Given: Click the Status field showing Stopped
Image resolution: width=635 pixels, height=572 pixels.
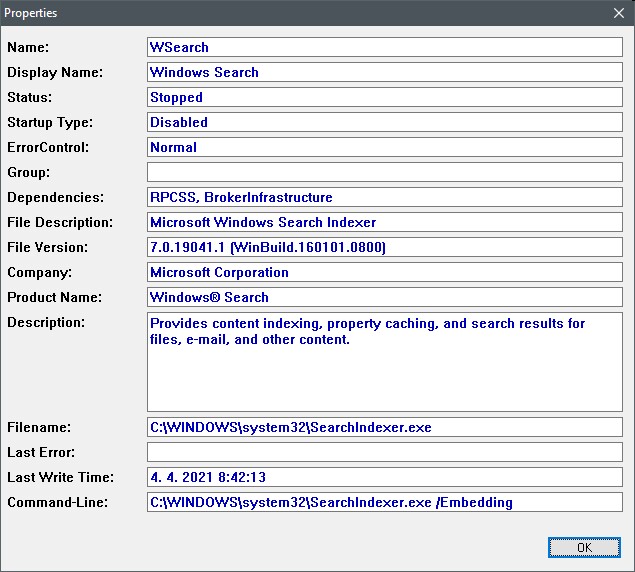Looking at the screenshot, I should tap(385, 97).
